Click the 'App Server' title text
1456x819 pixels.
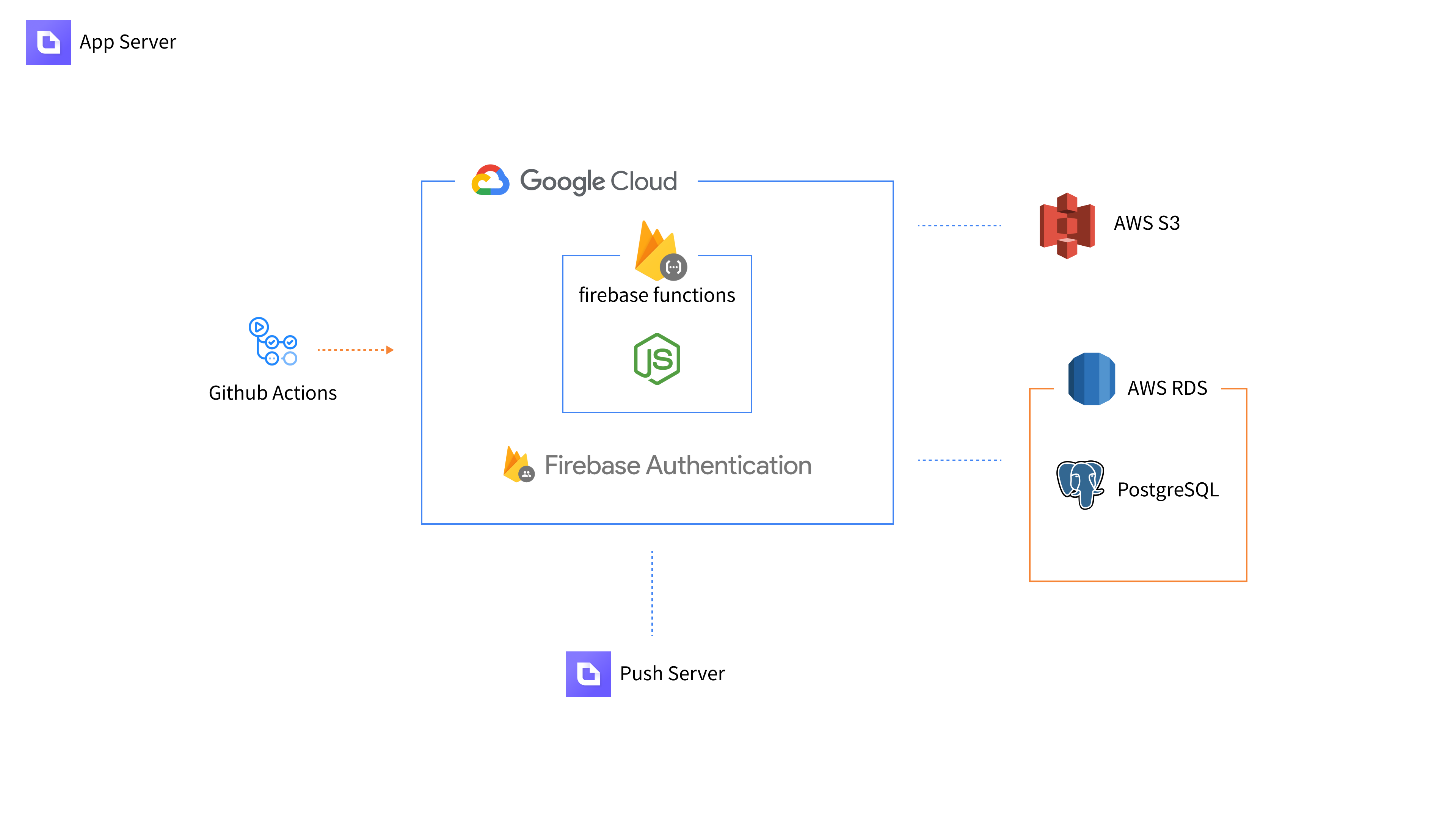click(128, 42)
